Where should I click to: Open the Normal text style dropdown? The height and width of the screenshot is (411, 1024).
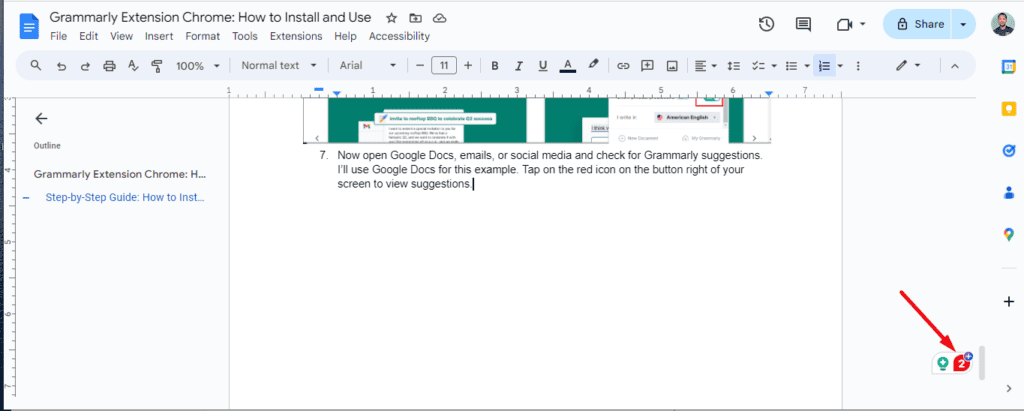pos(279,65)
